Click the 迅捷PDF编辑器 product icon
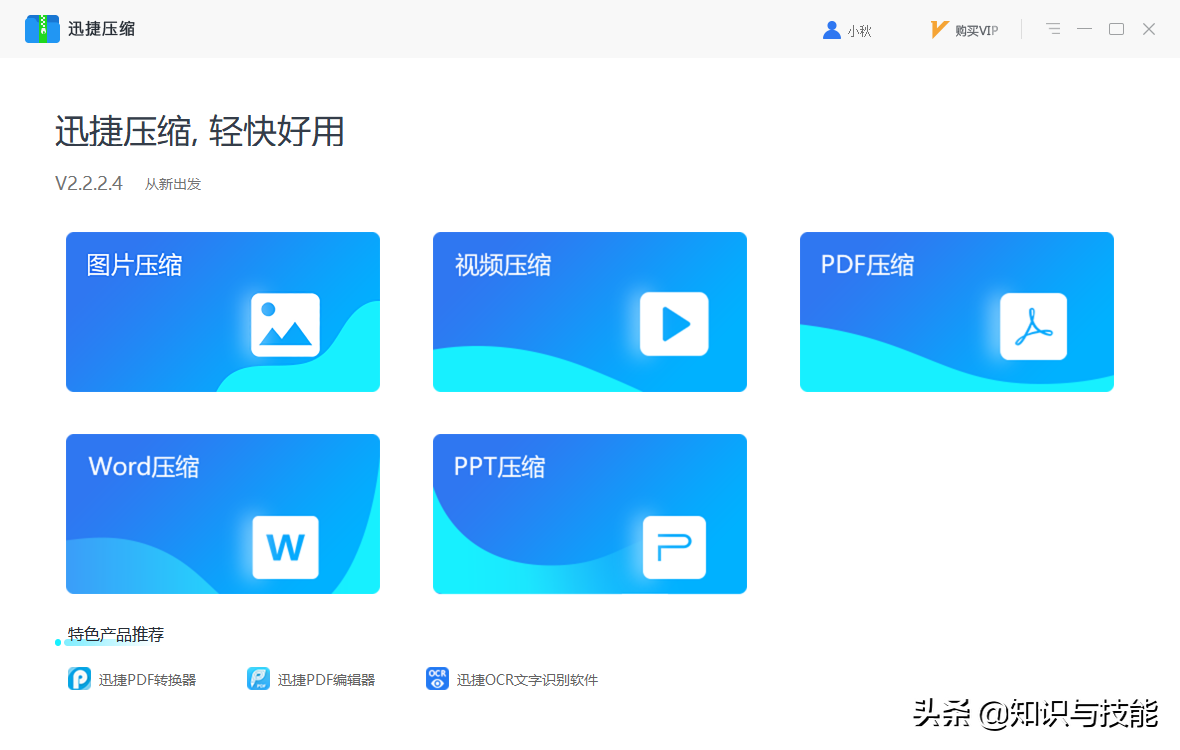This screenshot has height=750, width=1180. pyautogui.click(x=258, y=679)
